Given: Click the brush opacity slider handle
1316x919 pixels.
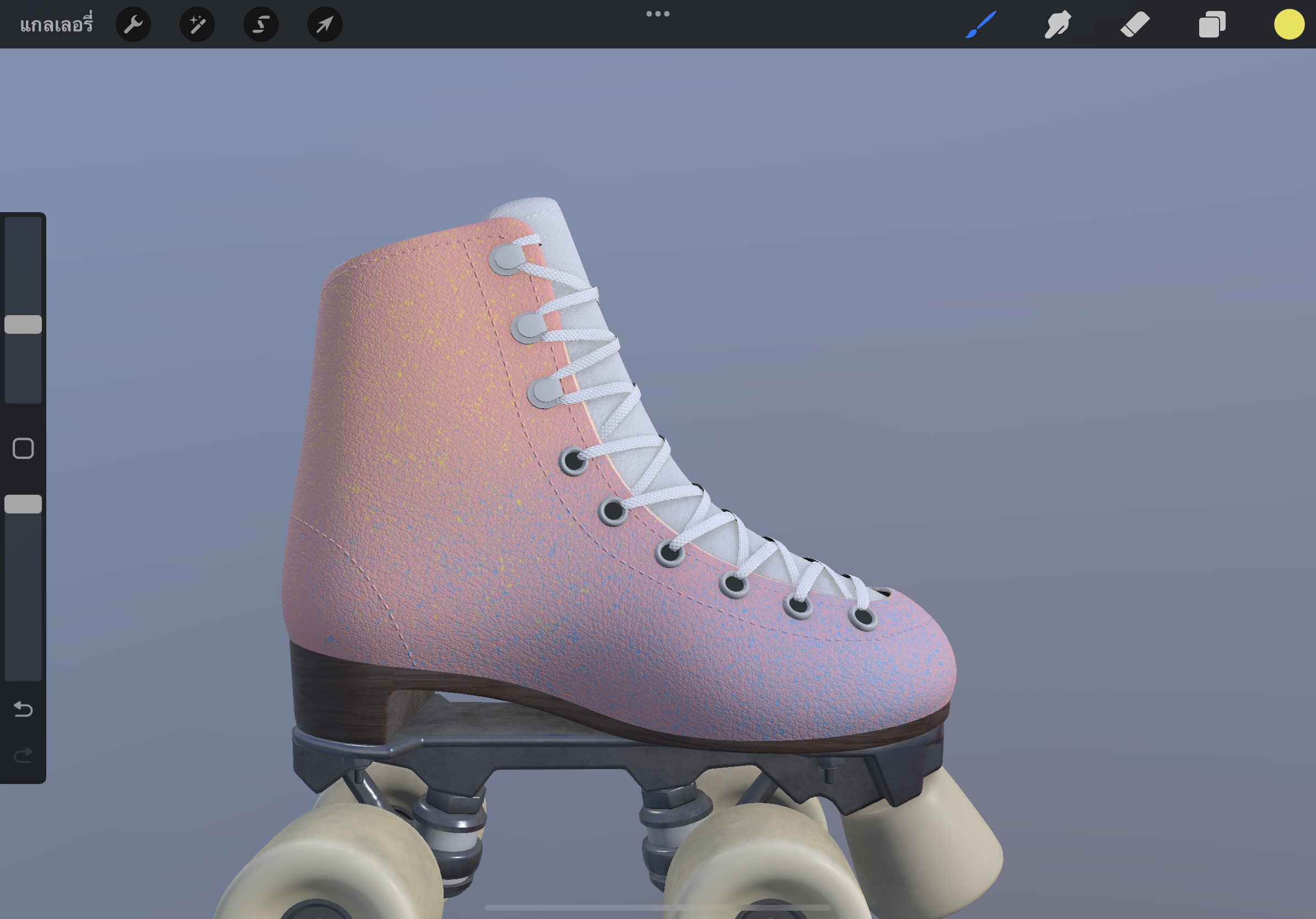Looking at the screenshot, I should pos(23,504).
